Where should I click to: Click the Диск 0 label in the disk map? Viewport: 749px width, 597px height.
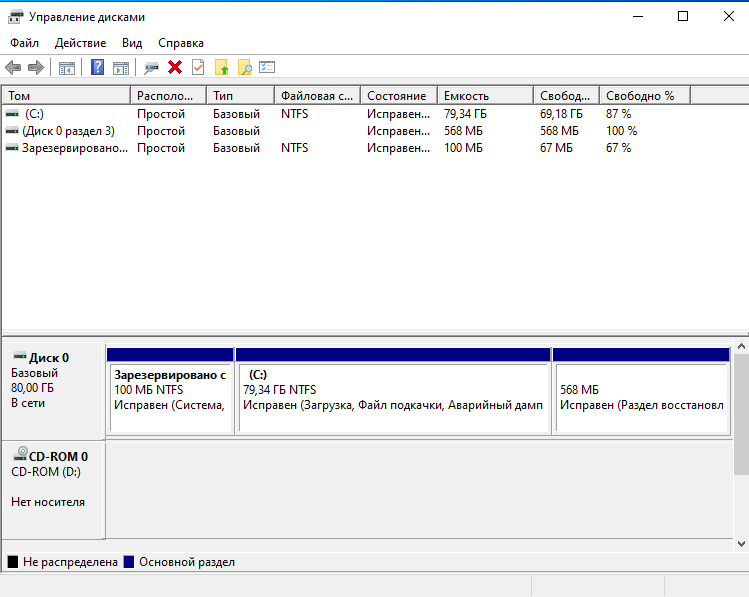click(49, 358)
